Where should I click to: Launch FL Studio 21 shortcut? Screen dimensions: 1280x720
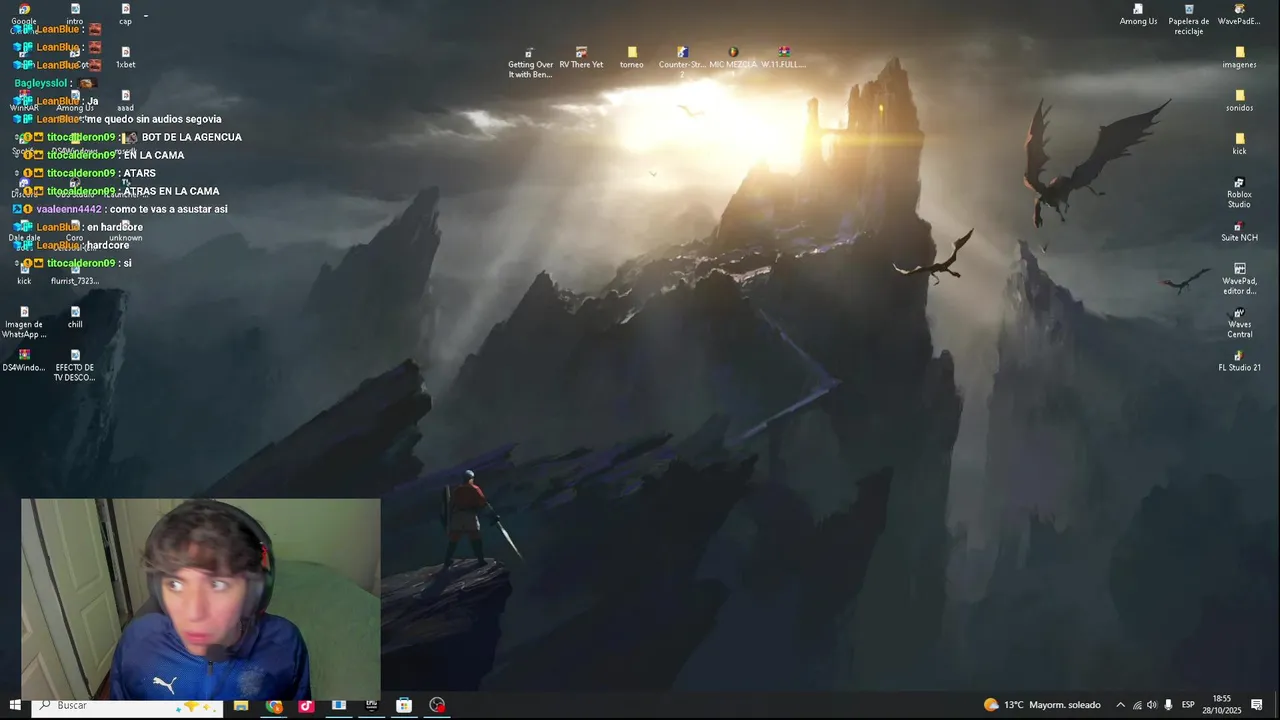point(1239,360)
